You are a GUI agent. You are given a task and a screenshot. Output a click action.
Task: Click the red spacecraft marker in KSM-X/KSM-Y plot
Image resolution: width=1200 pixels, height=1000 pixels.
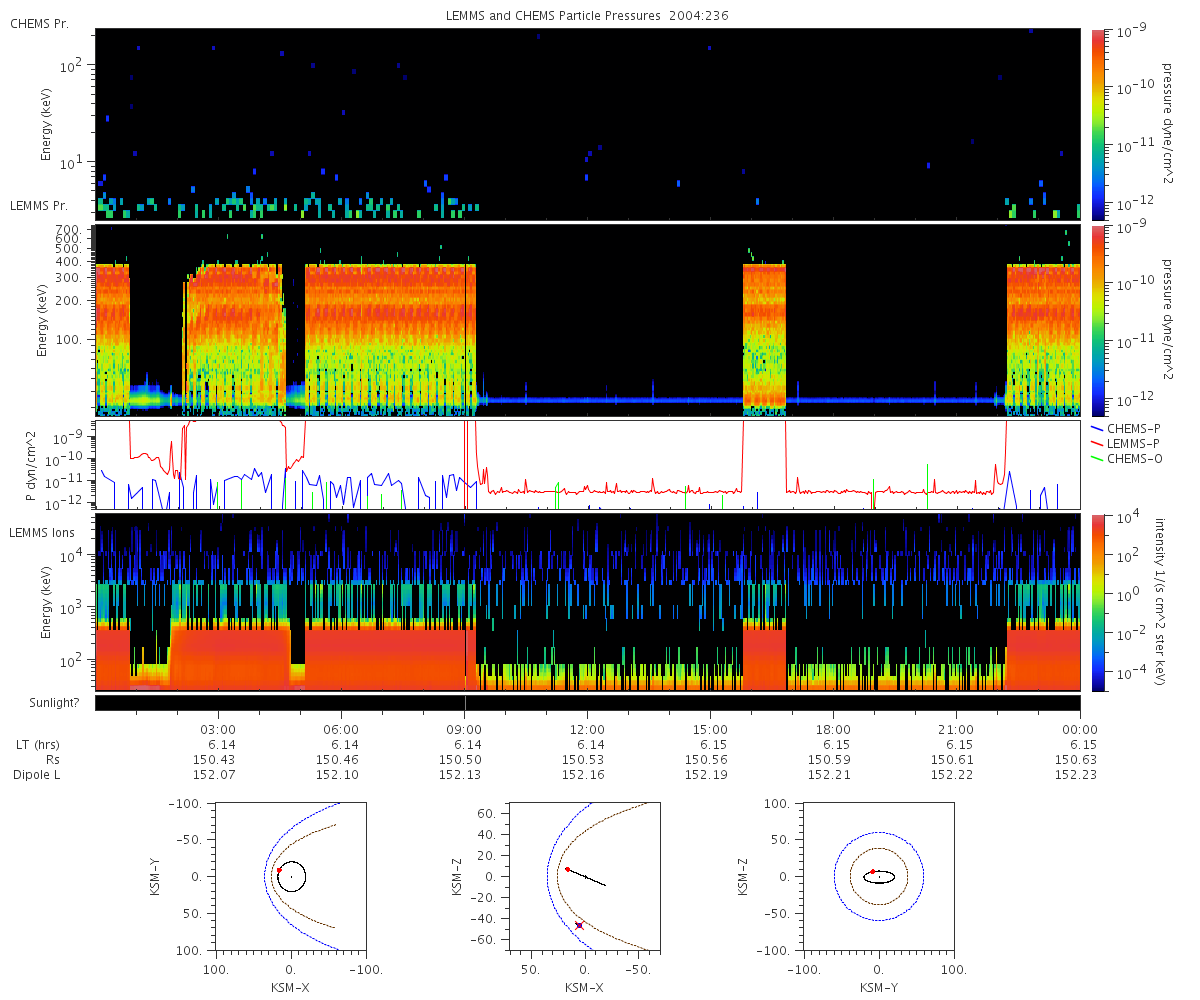pyautogui.click(x=279, y=871)
